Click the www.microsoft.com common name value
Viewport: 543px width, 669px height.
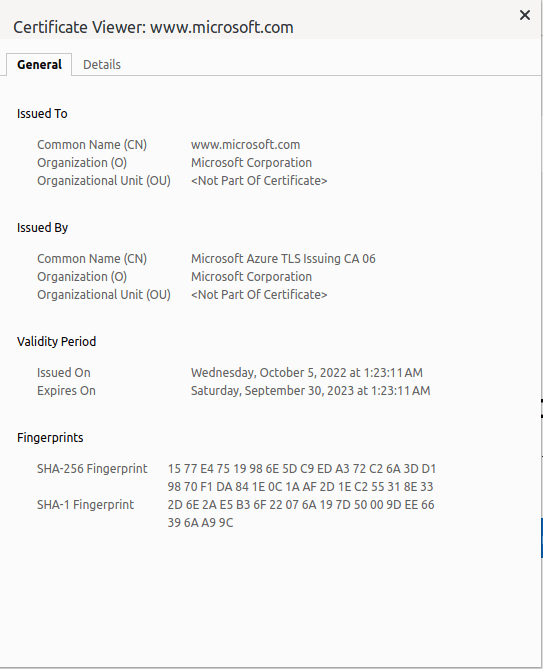[245, 145]
